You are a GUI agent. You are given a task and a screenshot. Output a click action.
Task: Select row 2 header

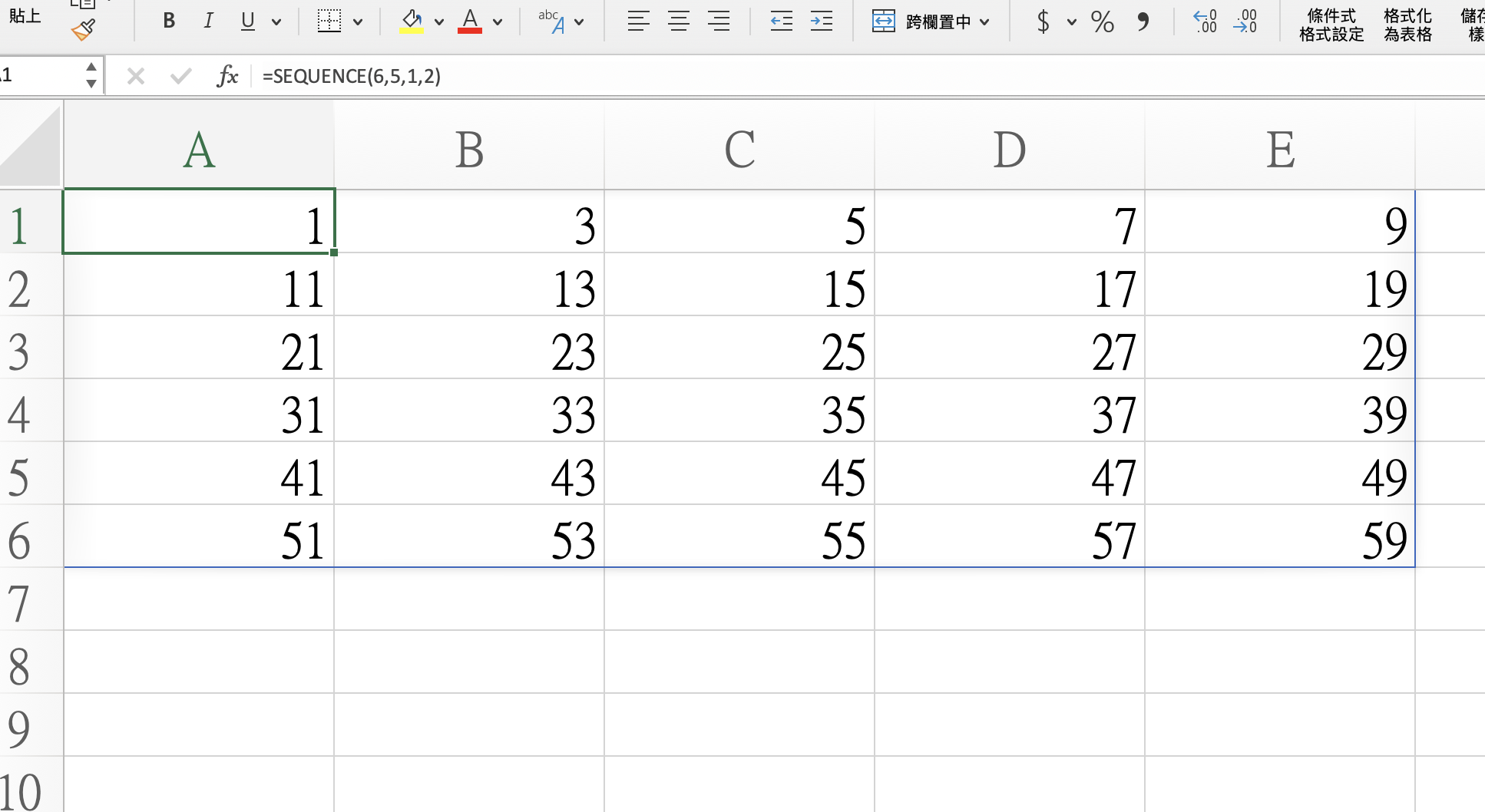(31, 285)
